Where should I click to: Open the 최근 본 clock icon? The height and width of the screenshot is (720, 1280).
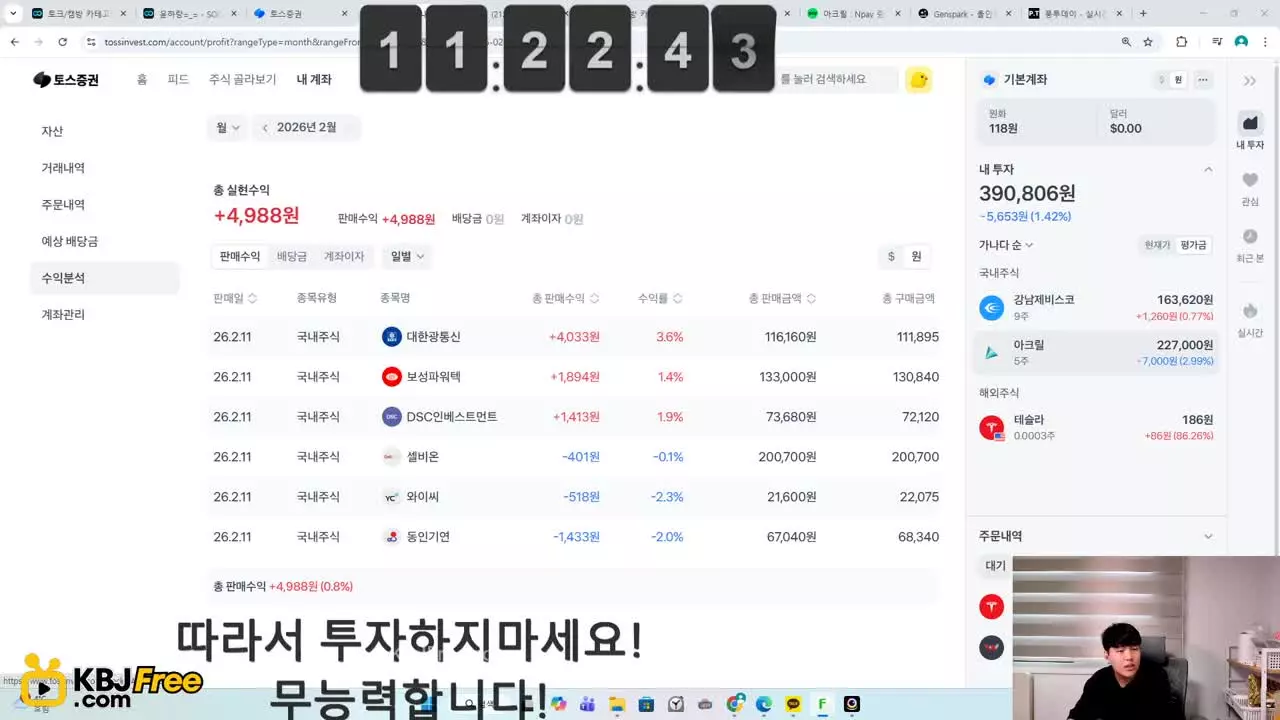(1250, 236)
